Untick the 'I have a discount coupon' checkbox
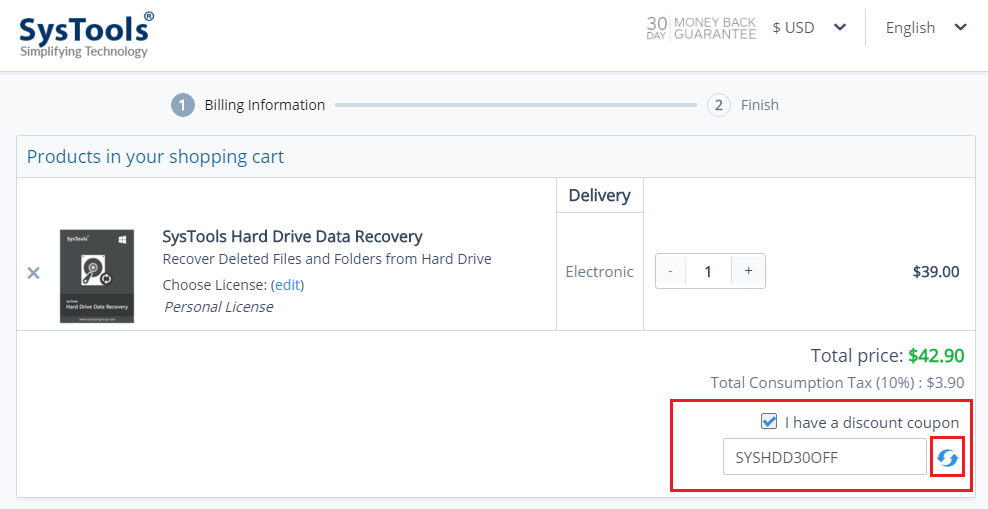988x509 pixels. 769,421
